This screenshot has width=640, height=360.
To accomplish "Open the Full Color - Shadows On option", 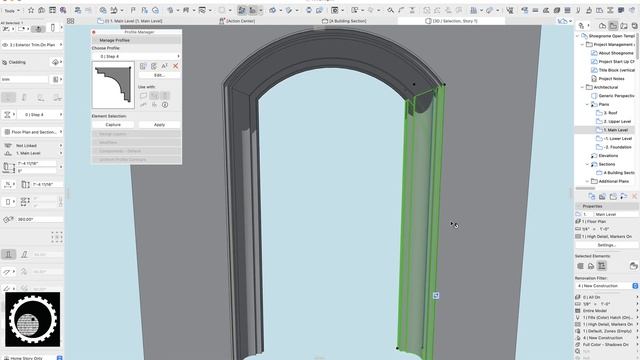I will [x=607, y=345].
